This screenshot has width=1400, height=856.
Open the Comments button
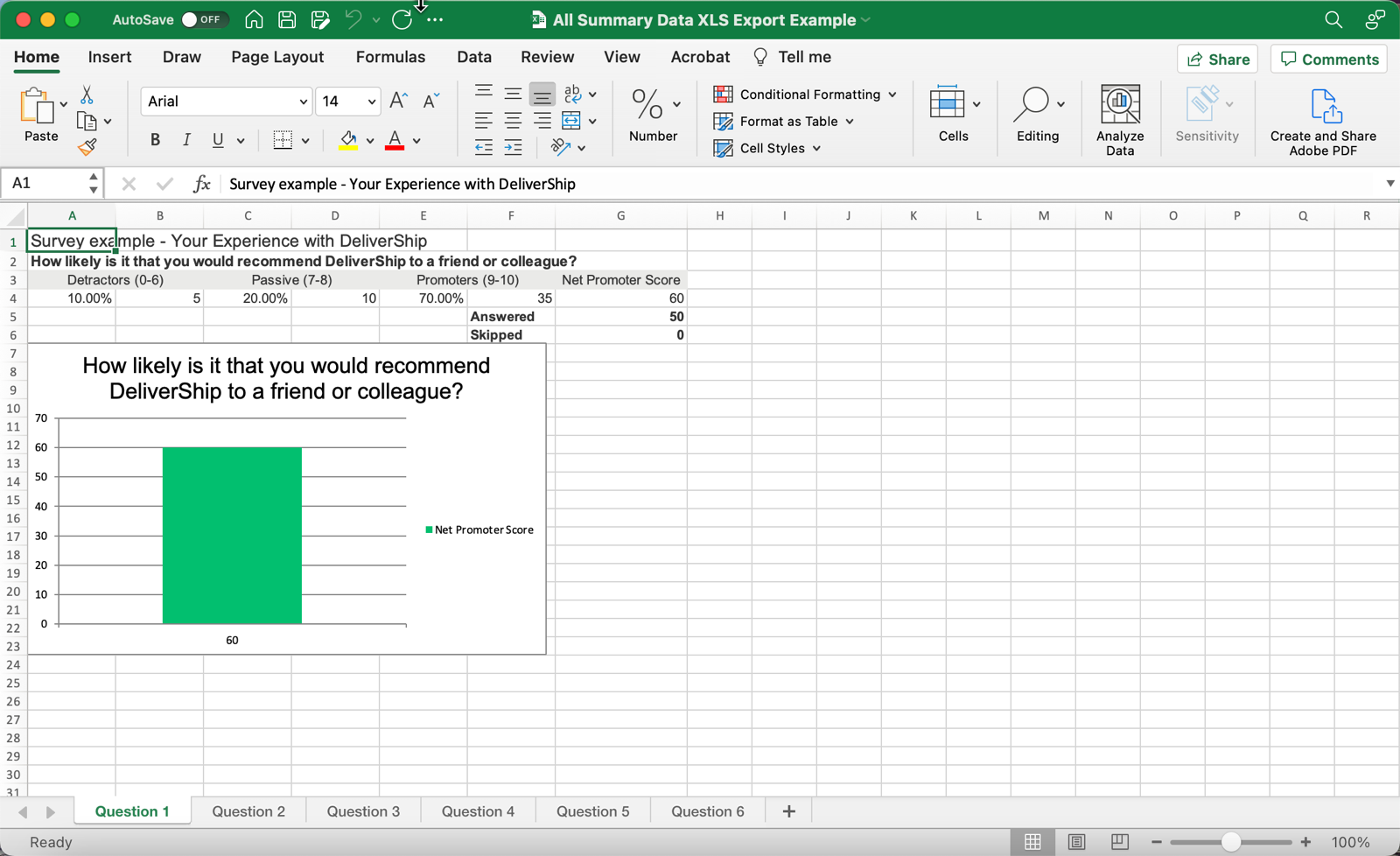pos(1328,60)
